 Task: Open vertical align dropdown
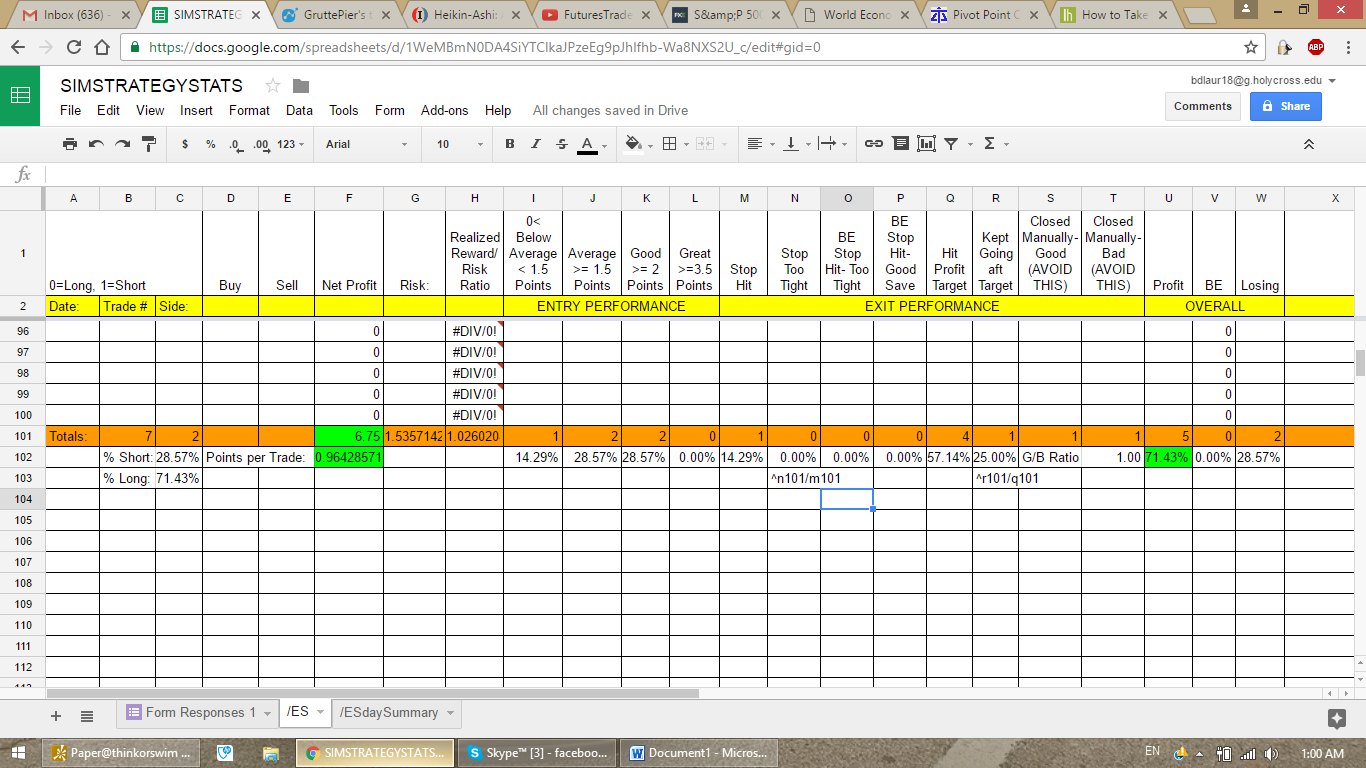pyautogui.click(x=796, y=144)
